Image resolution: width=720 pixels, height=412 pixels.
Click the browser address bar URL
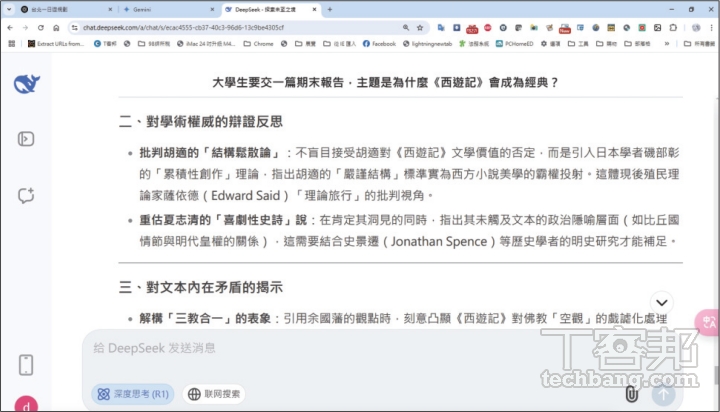tap(230, 27)
